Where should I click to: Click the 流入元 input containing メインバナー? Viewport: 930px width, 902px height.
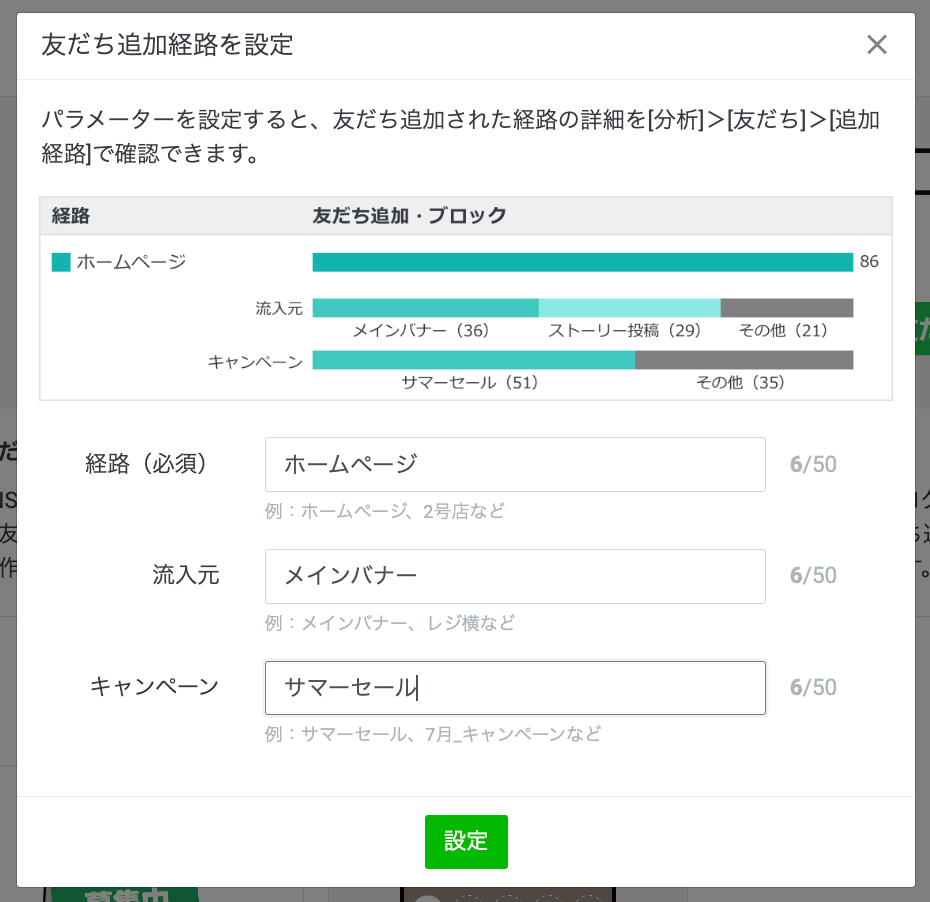515,576
